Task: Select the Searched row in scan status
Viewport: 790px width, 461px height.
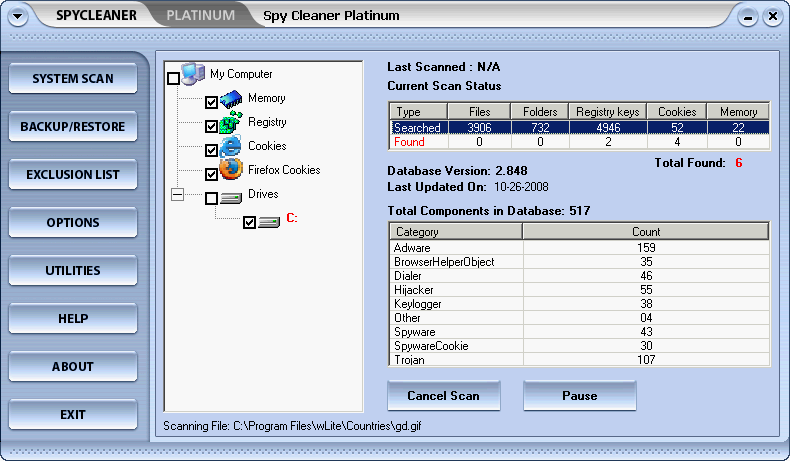Action: coord(579,127)
